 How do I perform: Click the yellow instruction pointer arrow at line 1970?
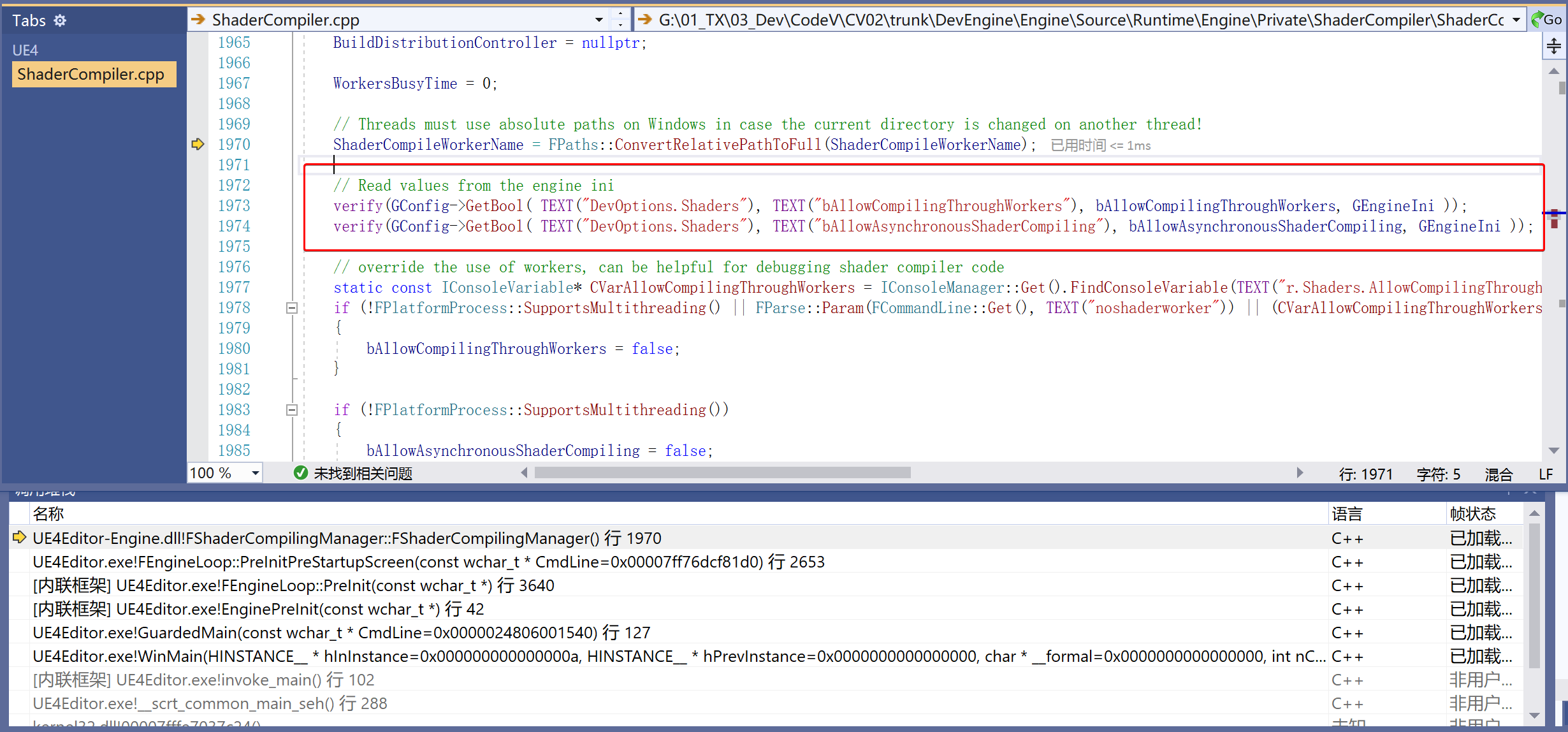tap(198, 145)
